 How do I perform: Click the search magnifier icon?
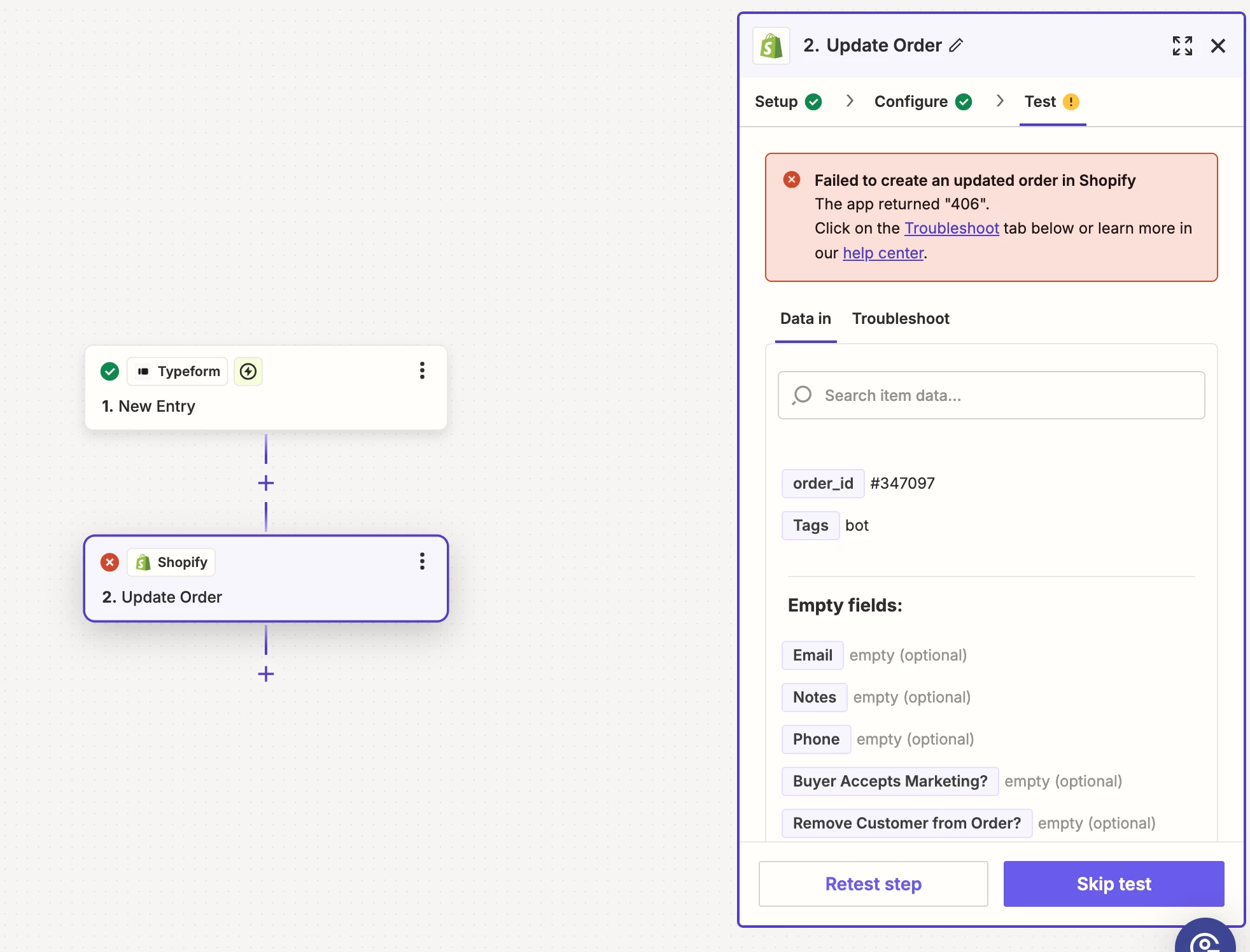802,395
